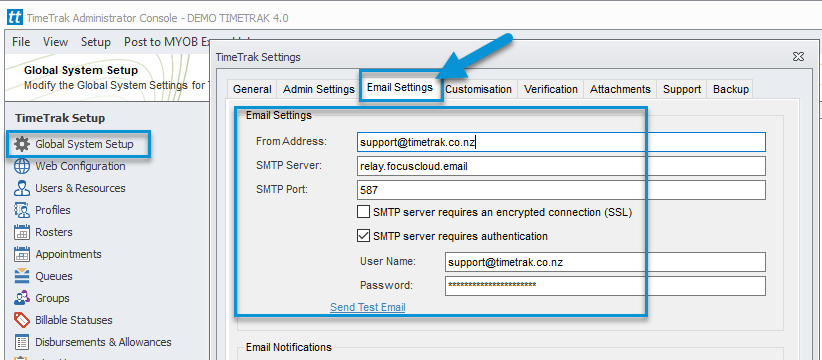Open the View menu

click(56, 42)
